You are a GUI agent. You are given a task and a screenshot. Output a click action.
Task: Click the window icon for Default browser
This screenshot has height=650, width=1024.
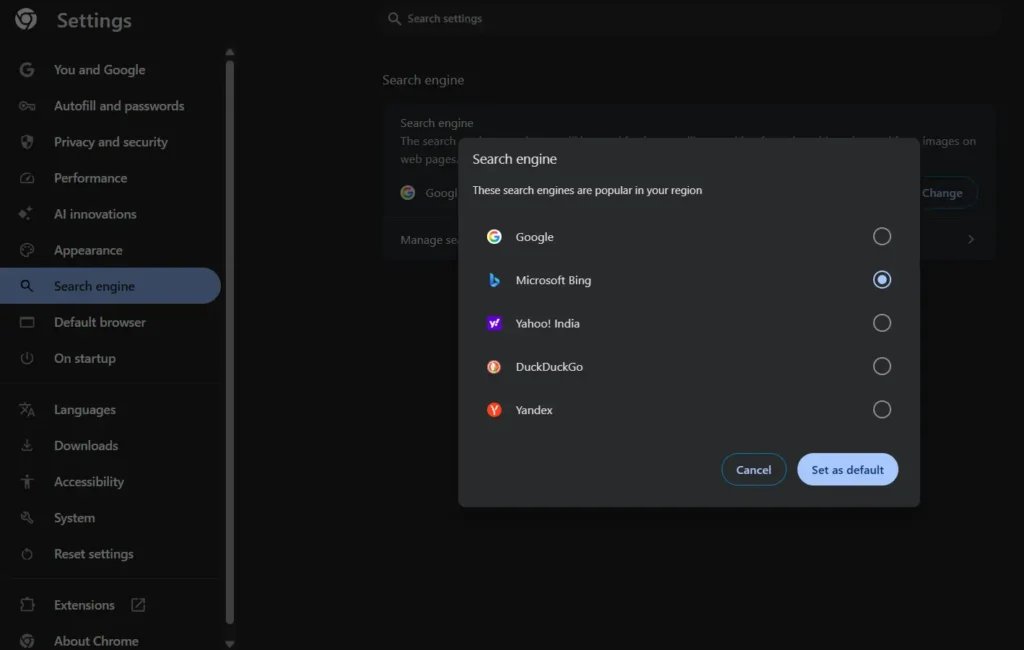click(27, 321)
